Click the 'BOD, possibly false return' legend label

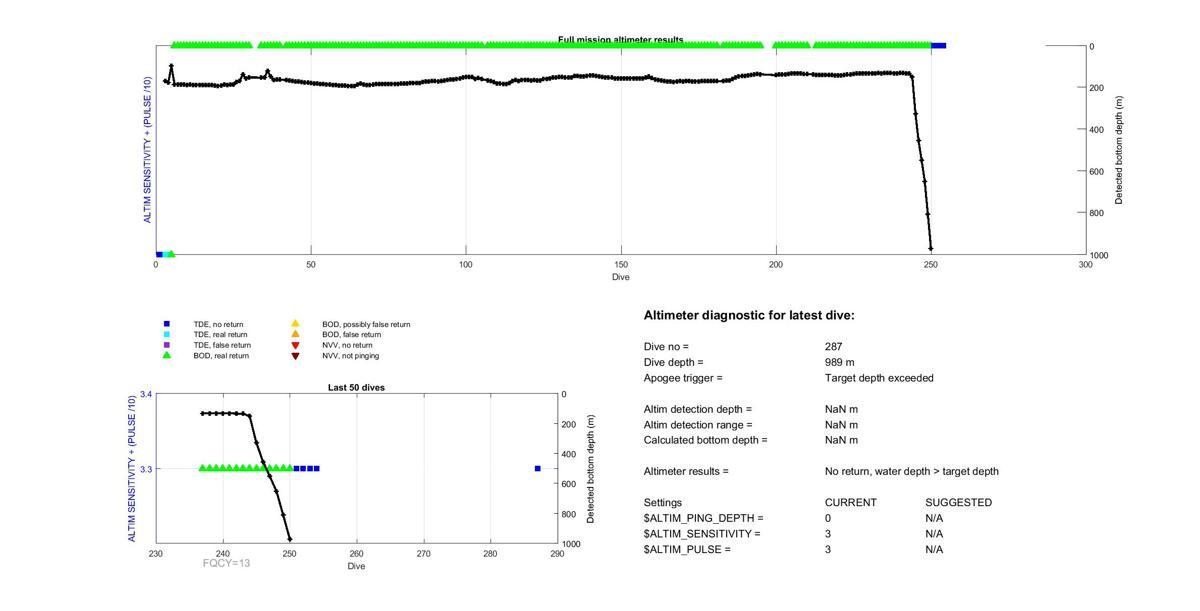[366, 324]
